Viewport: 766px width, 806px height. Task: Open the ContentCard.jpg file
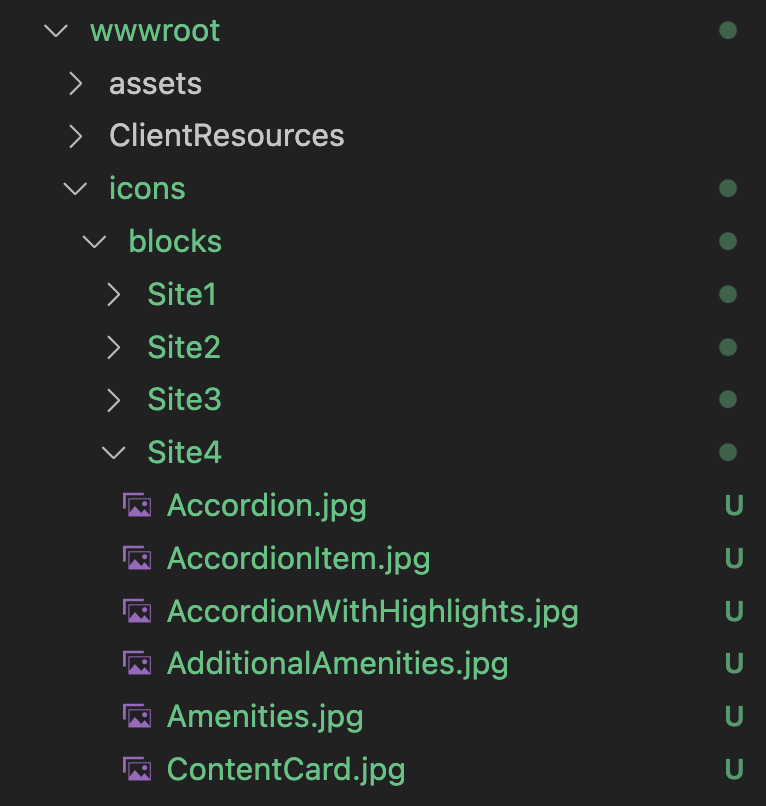click(285, 769)
